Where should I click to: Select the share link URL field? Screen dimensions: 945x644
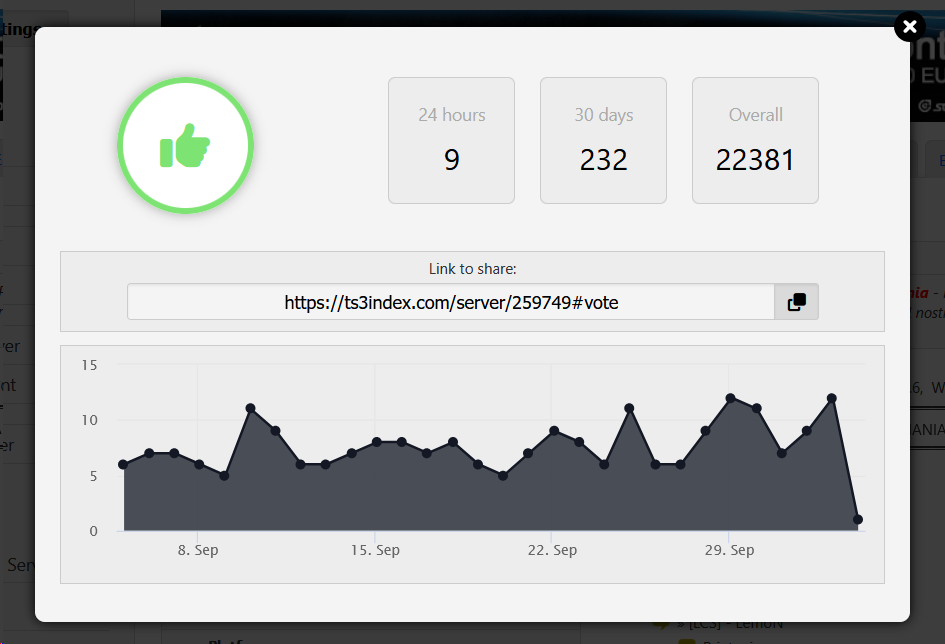click(x=451, y=302)
